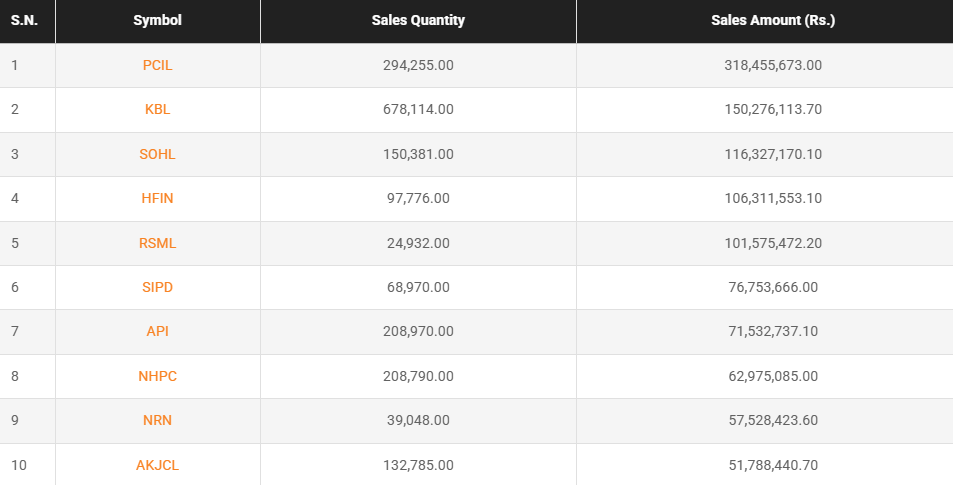Open the KBL symbol link
The width and height of the screenshot is (953, 485).
pos(157,109)
